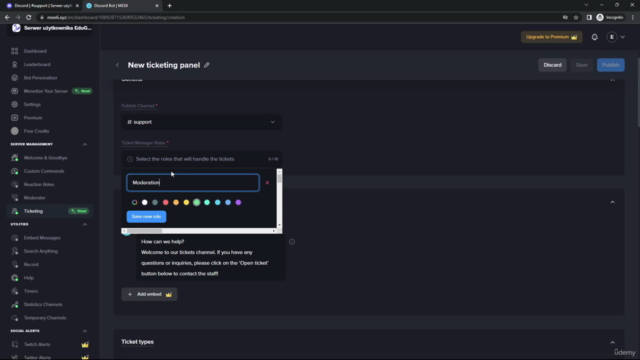Click the back arrow beside panel title
Viewport: 640px width, 360px height.
[118, 65]
